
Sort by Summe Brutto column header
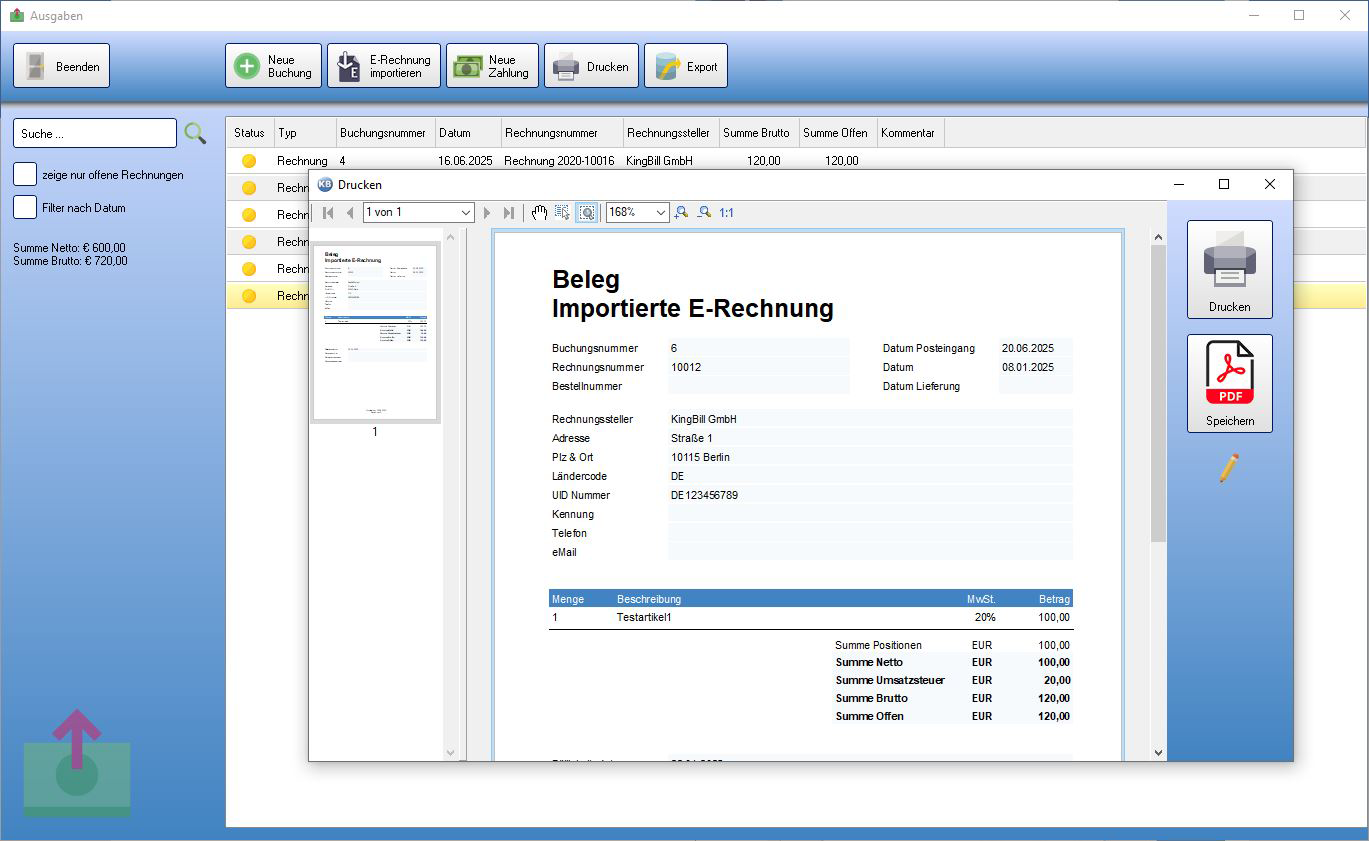point(758,133)
